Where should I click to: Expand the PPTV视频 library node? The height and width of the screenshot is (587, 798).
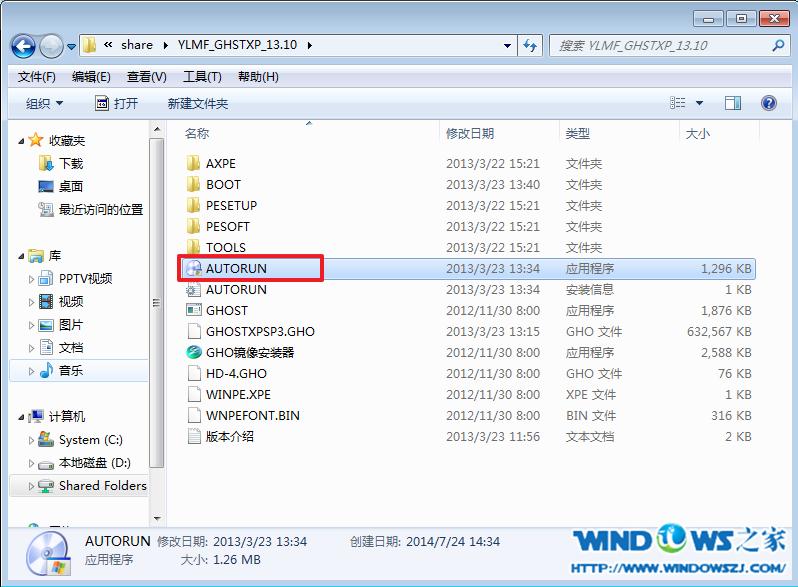(32, 279)
